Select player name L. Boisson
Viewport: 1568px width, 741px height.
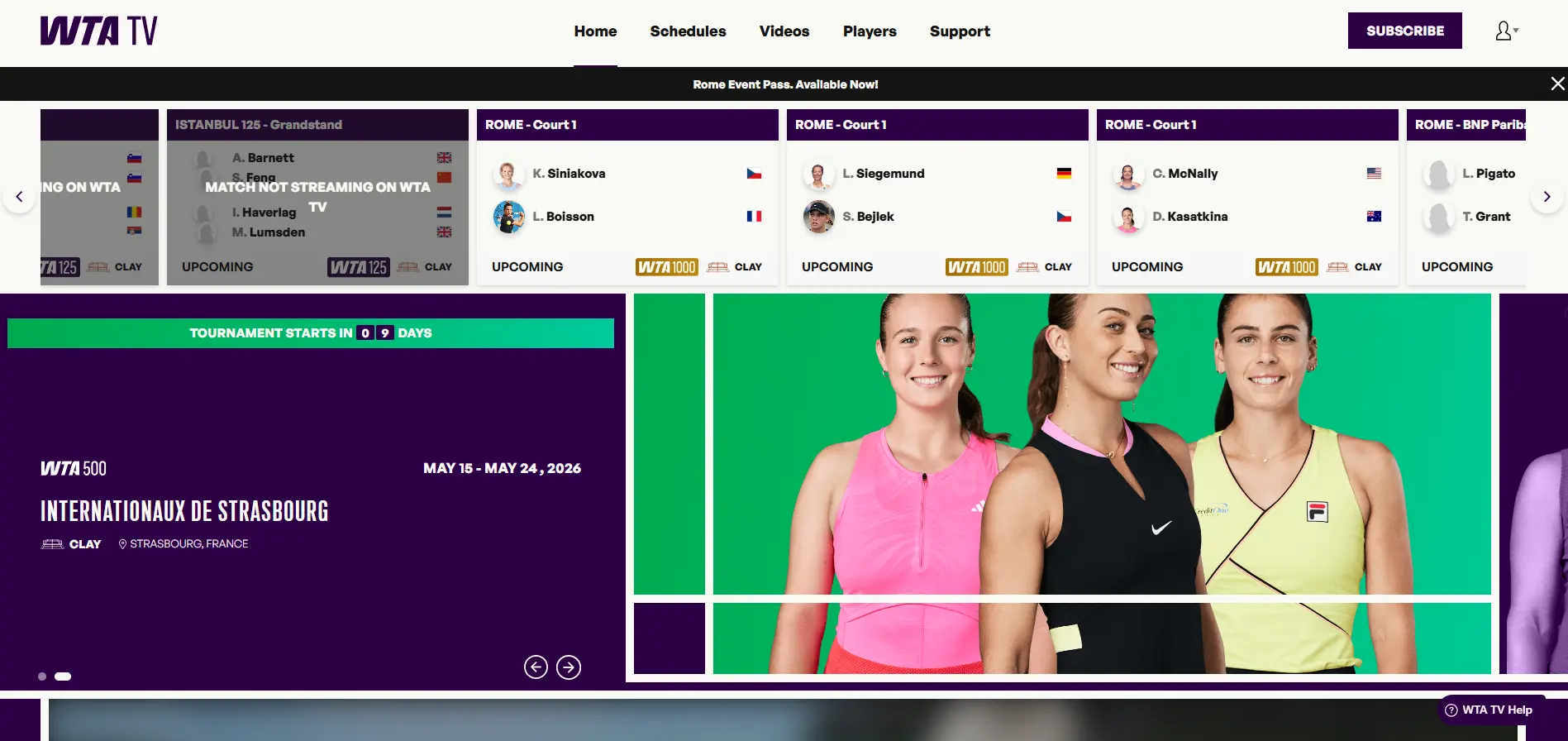tap(563, 217)
